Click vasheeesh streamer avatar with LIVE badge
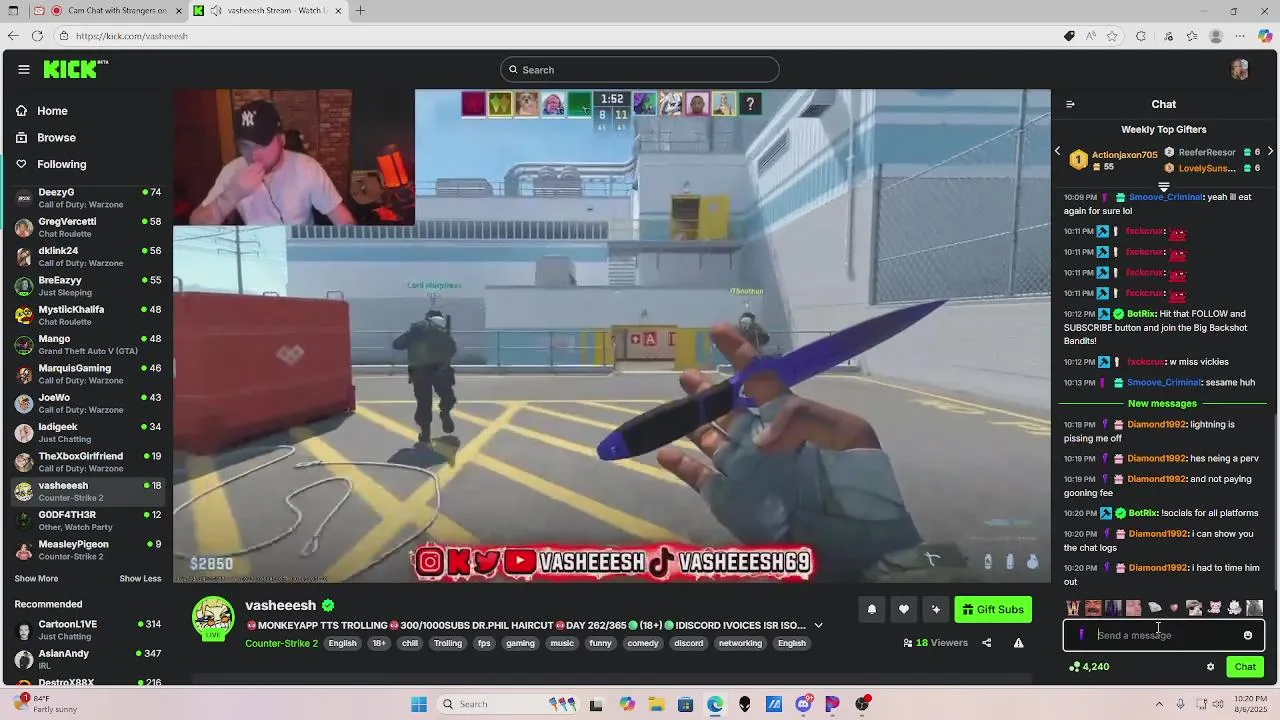 [213, 618]
